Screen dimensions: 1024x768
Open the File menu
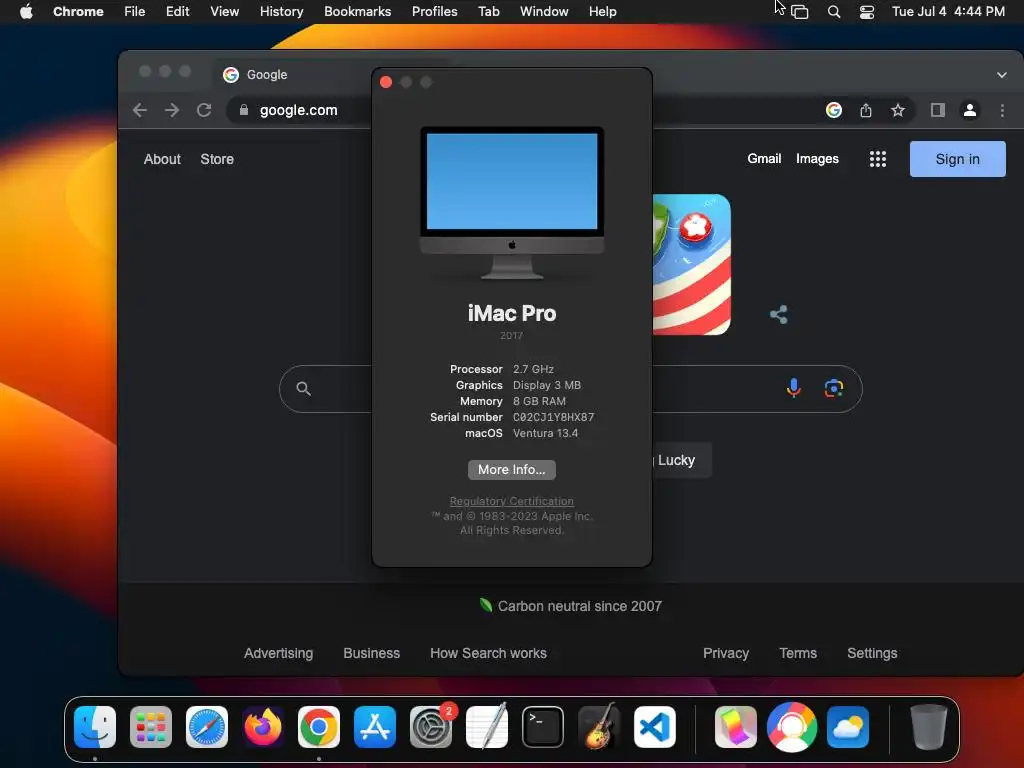135,11
